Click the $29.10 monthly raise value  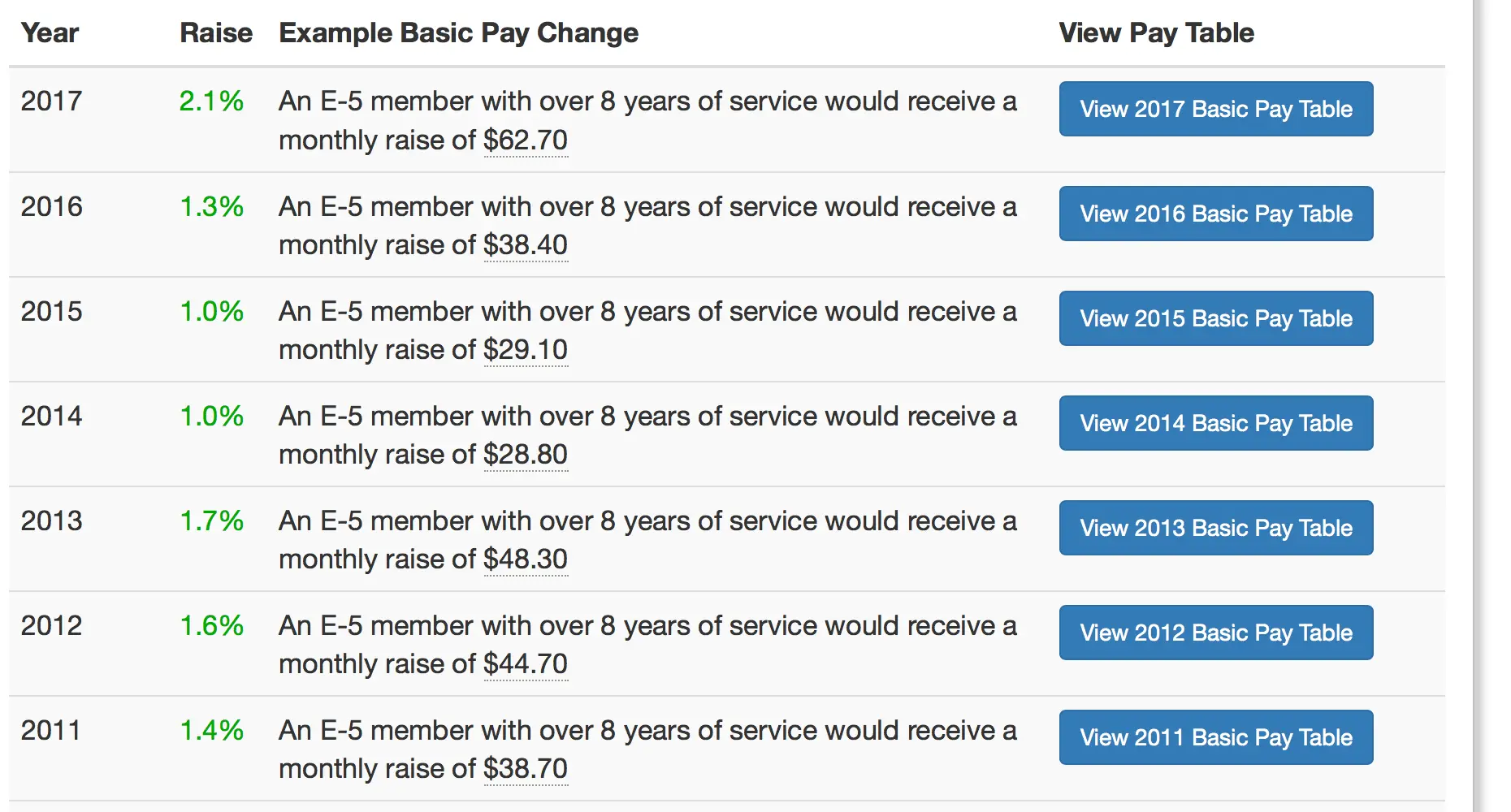point(526,350)
